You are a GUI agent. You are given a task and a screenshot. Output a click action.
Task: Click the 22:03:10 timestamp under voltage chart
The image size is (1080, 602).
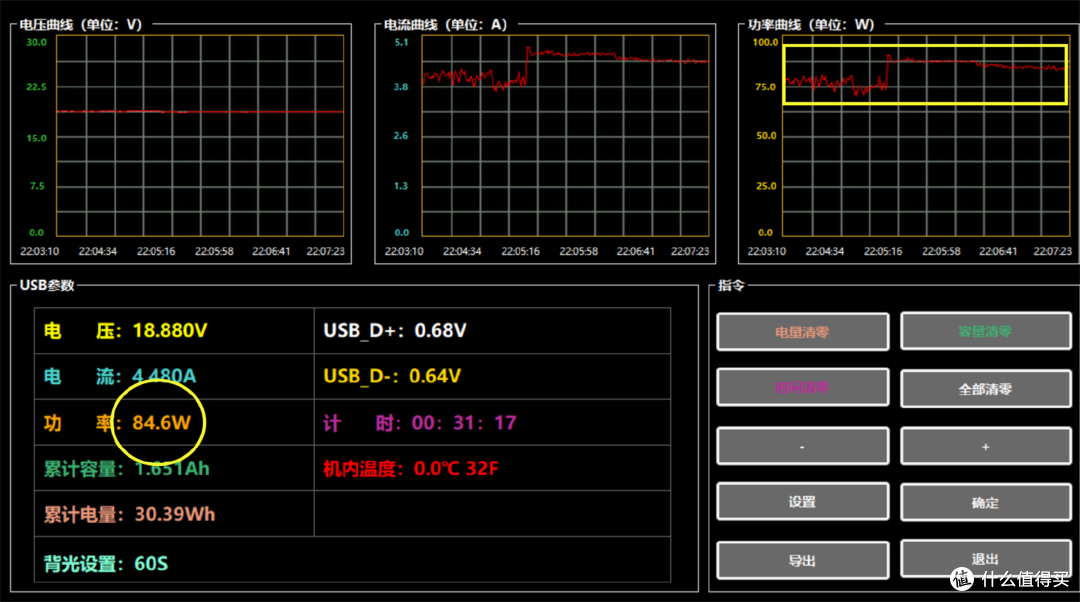coord(39,251)
